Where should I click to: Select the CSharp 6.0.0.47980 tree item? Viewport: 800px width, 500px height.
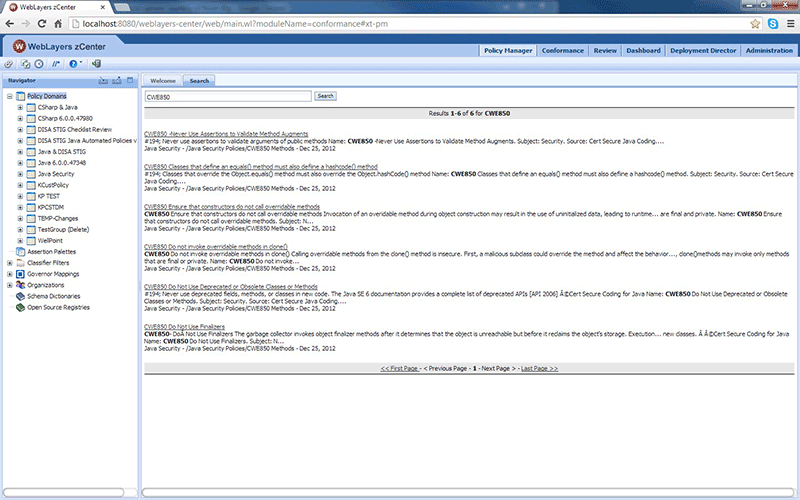pos(65,118)
